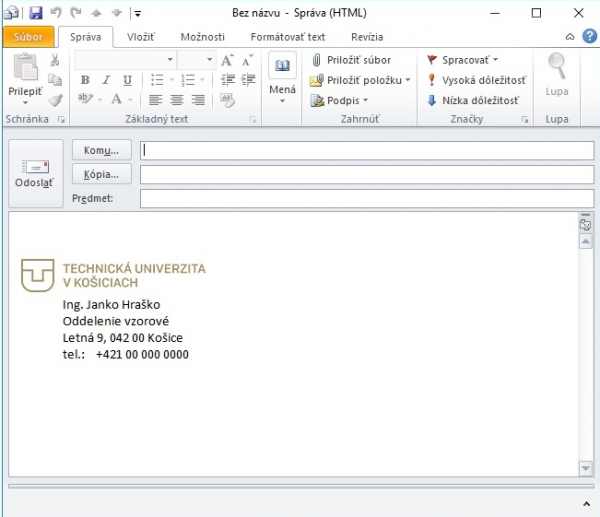The width and height of the screenshot is (600, 517).
Task: Expand the bullets style dropdown arrow
Action: pos(172,80)
